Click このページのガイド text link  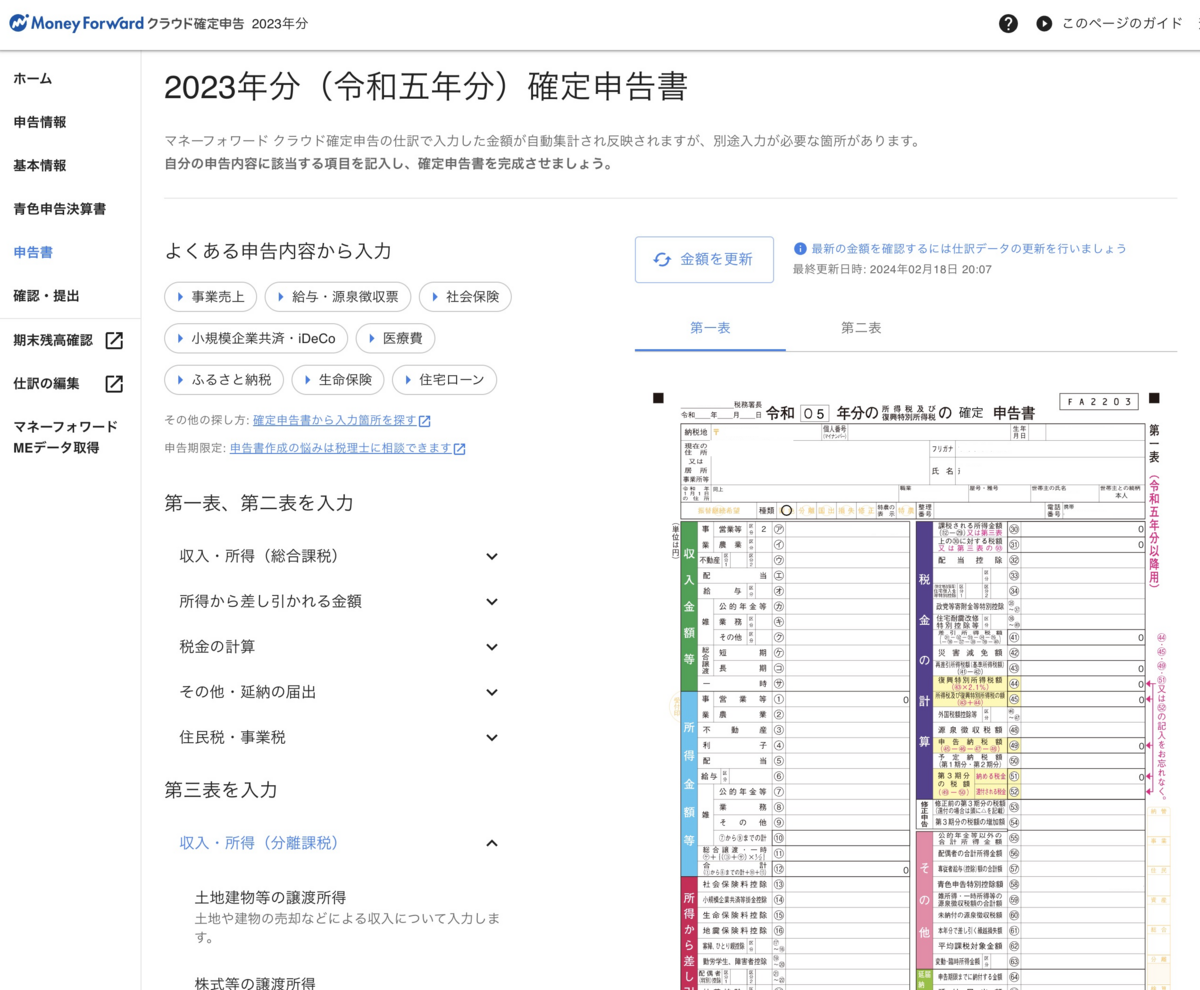click(1122, 23)
